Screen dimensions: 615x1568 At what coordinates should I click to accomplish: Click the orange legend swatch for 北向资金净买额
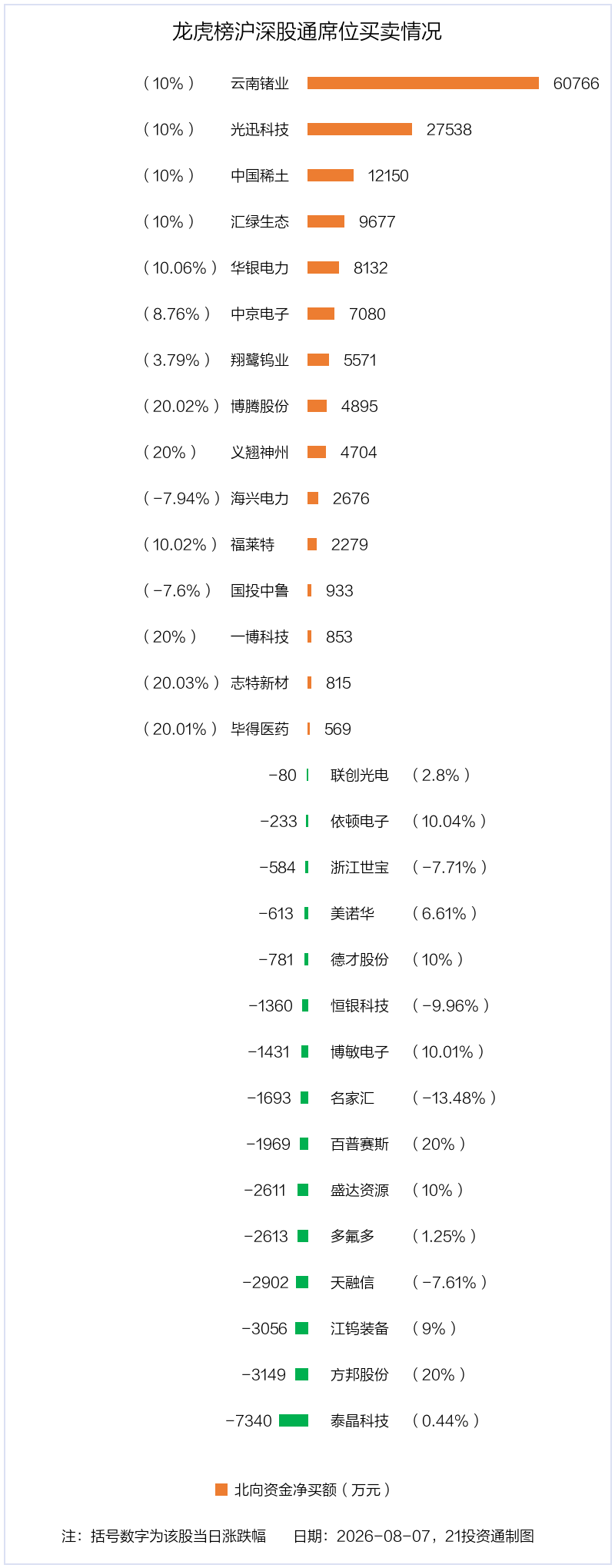pos(221,1490)
